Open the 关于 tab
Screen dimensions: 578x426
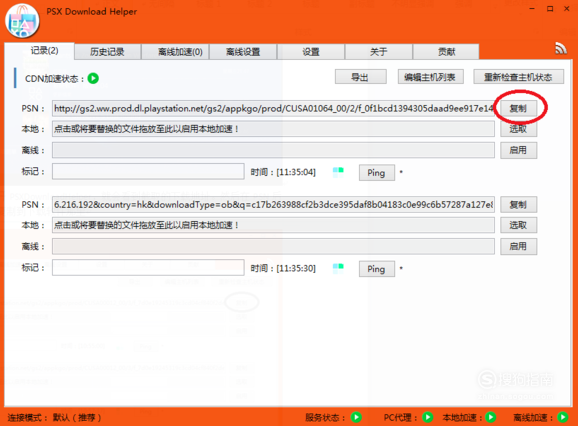tap(379, 52)
